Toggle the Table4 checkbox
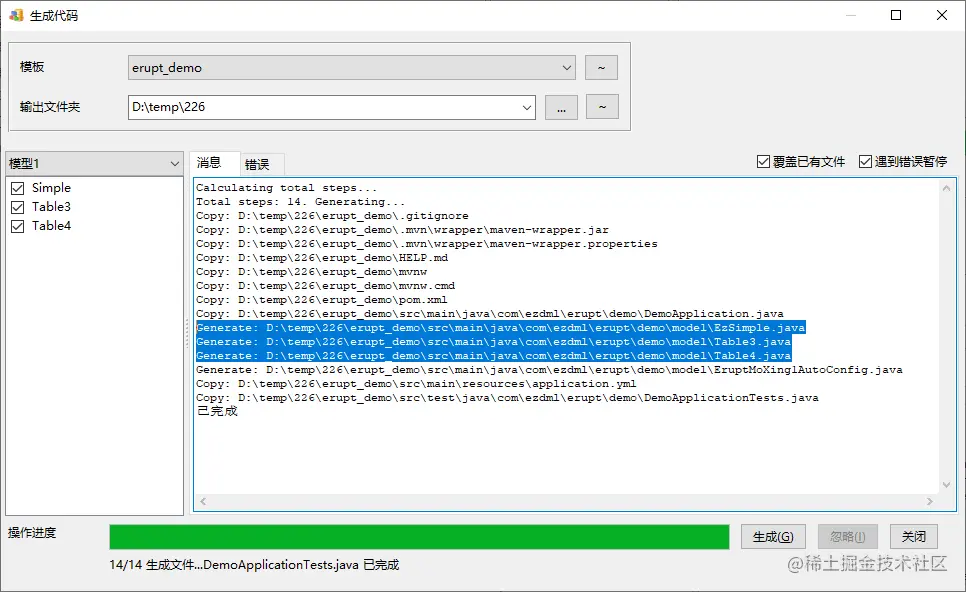This screenshot has height=592, width=966. (x=18, y=226)
